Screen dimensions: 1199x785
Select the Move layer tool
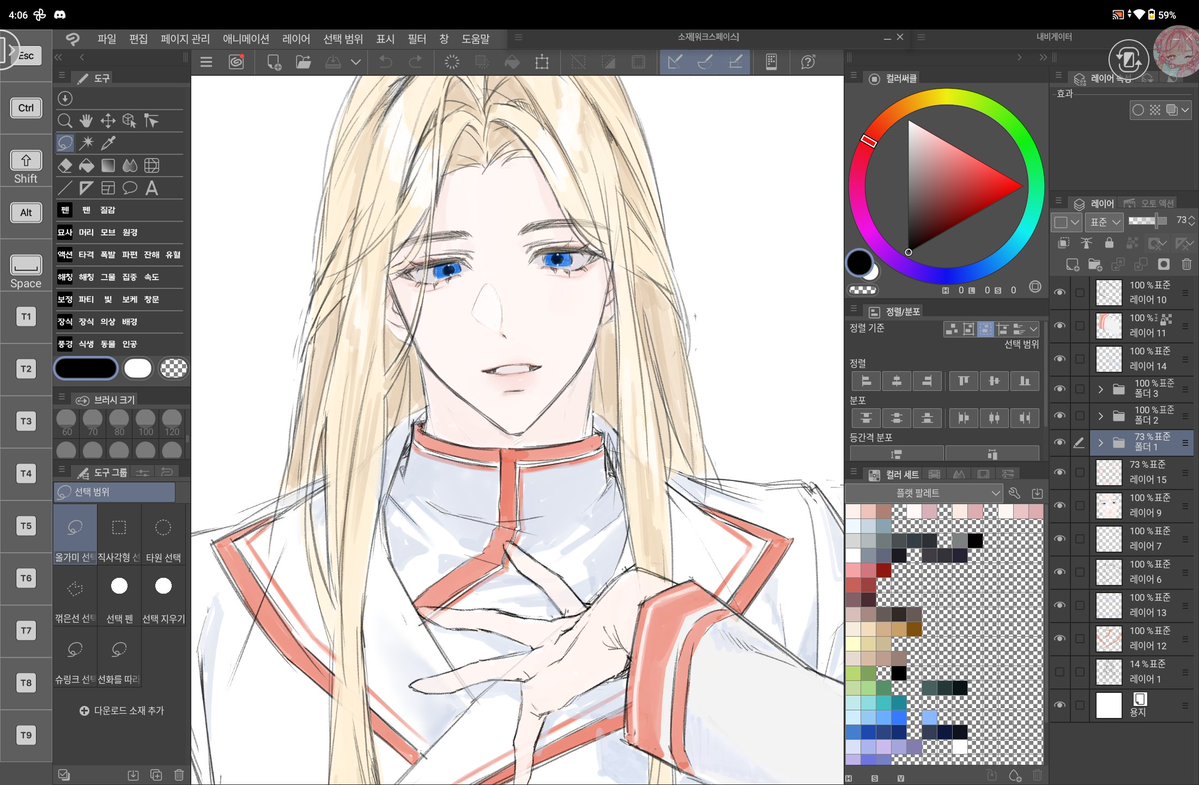coord(108,121)
